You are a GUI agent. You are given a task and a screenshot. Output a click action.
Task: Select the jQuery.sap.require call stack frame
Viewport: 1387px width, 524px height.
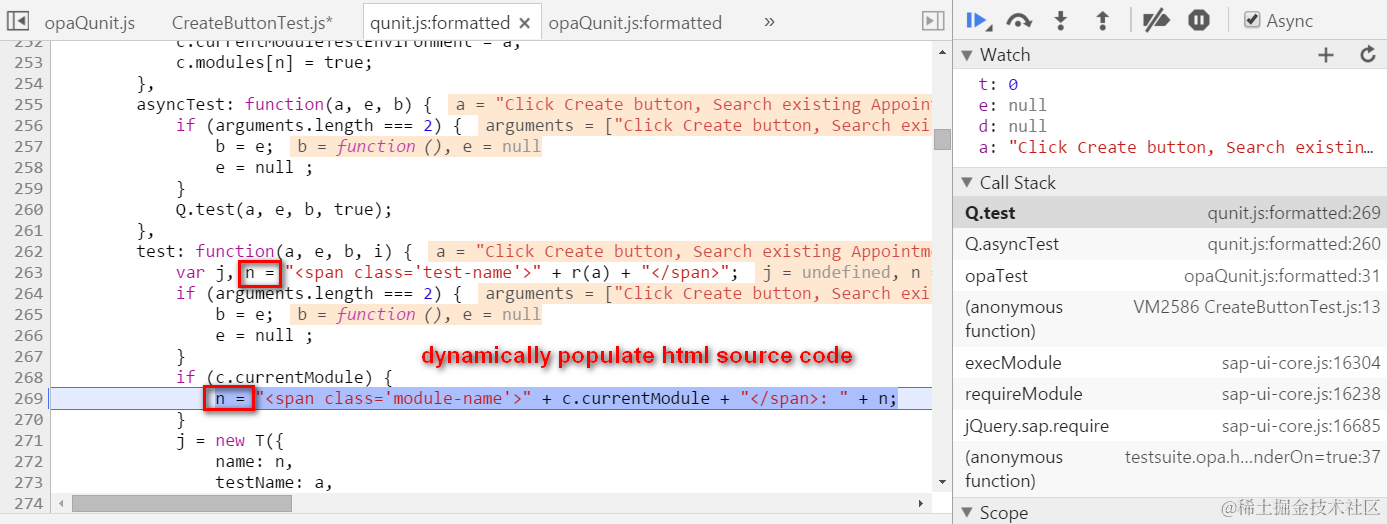[x=1170, y=426]
